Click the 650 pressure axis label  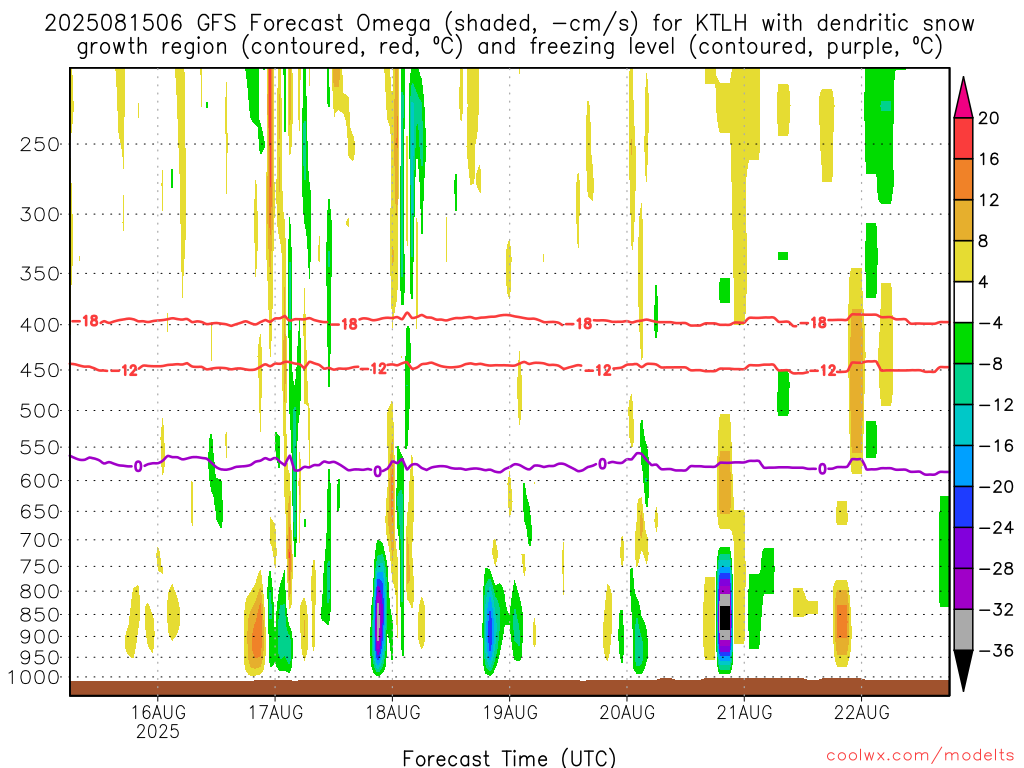(40, 511)
